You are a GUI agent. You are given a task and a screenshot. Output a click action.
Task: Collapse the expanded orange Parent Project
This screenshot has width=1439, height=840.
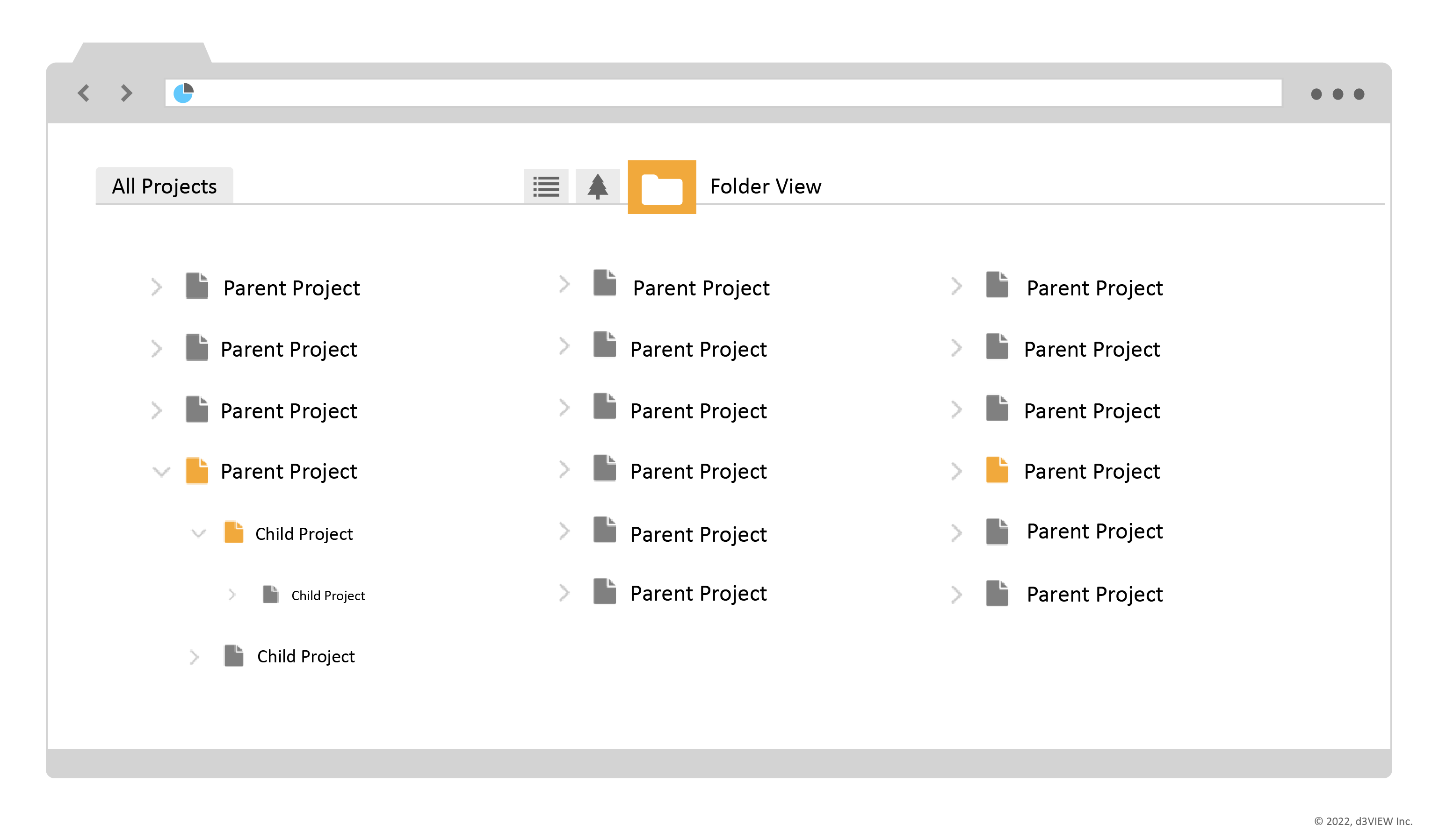point(162,471)
